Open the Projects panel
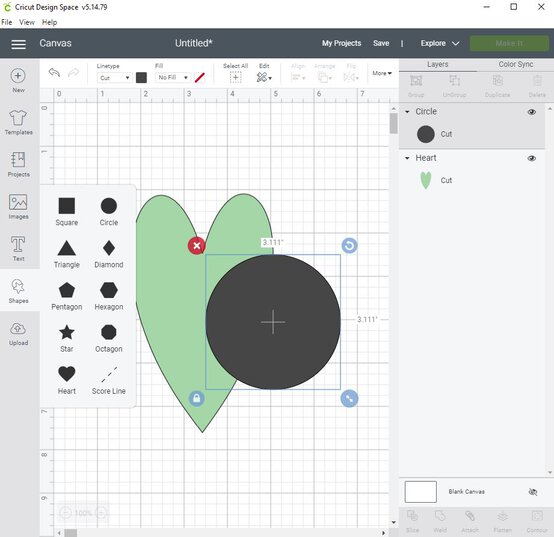The image size is (554, 537). click(18, 164)
